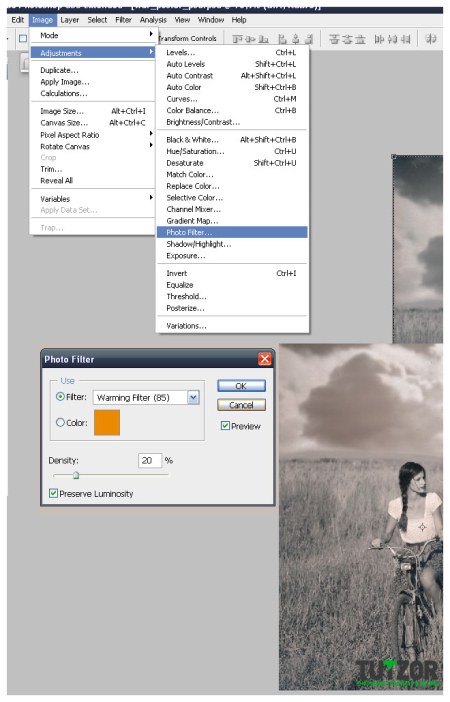
Task: Click Distribute bottom edges icon
Action: (x=360, y=39)
